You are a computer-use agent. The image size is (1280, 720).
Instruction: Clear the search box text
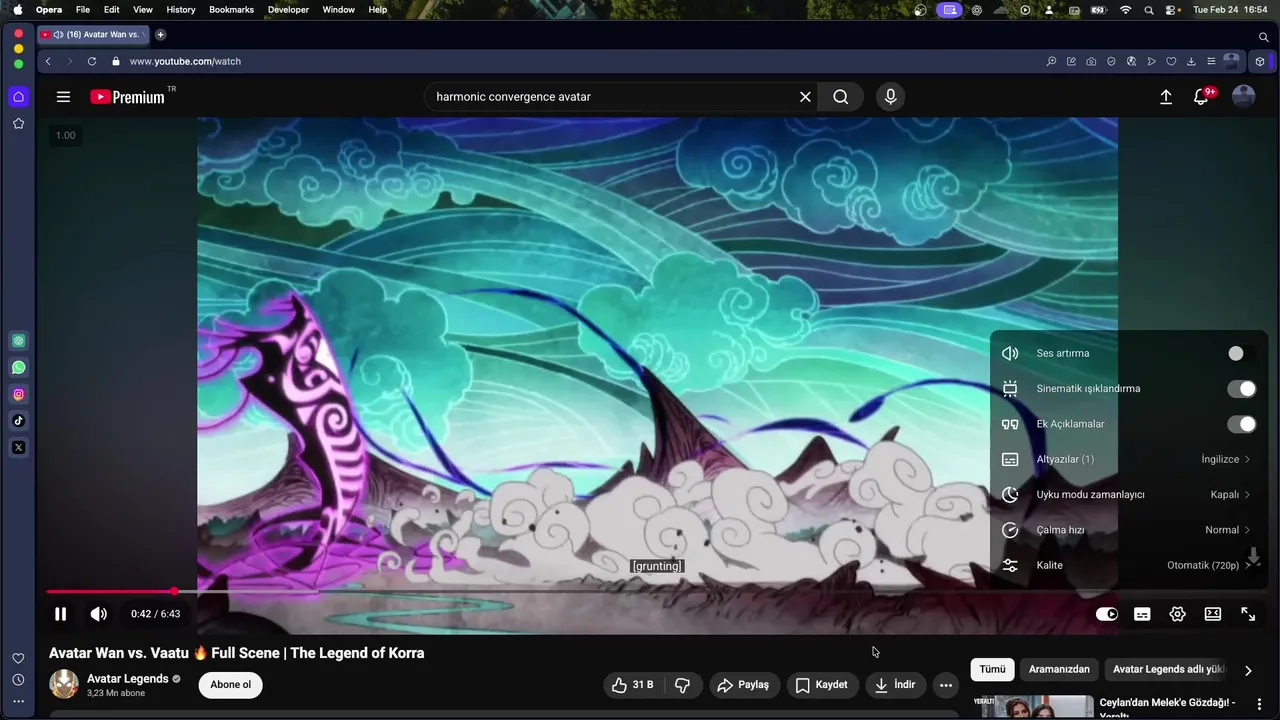coord(805,97)
